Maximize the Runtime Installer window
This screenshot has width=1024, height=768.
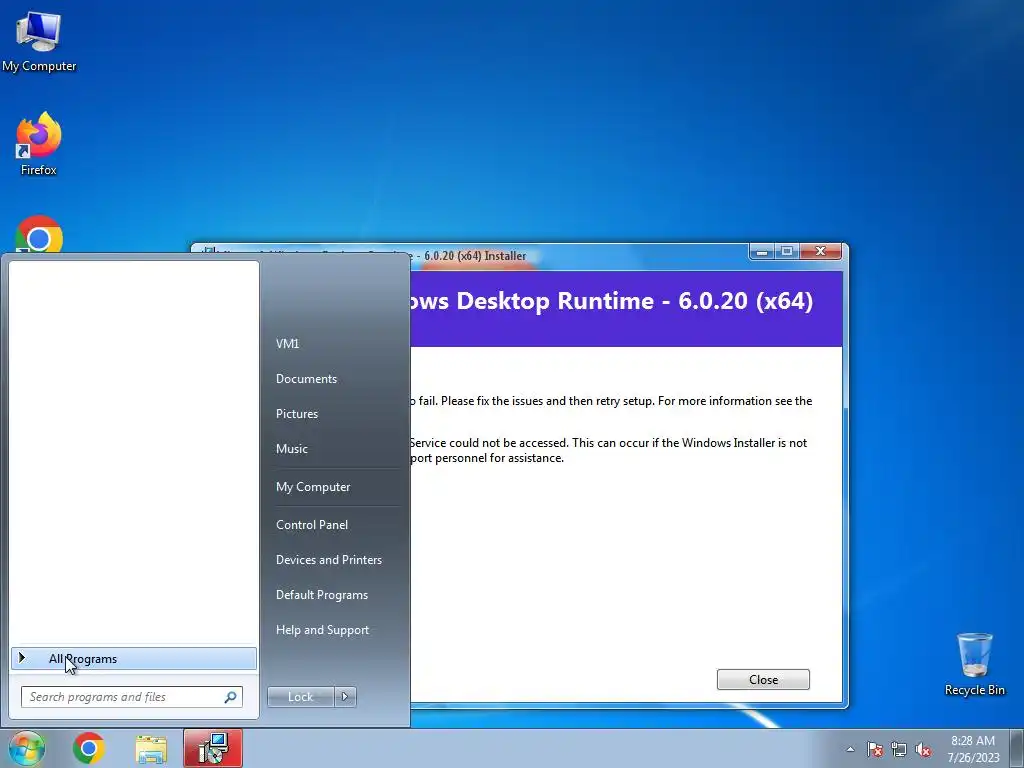(x=787, y=251)
